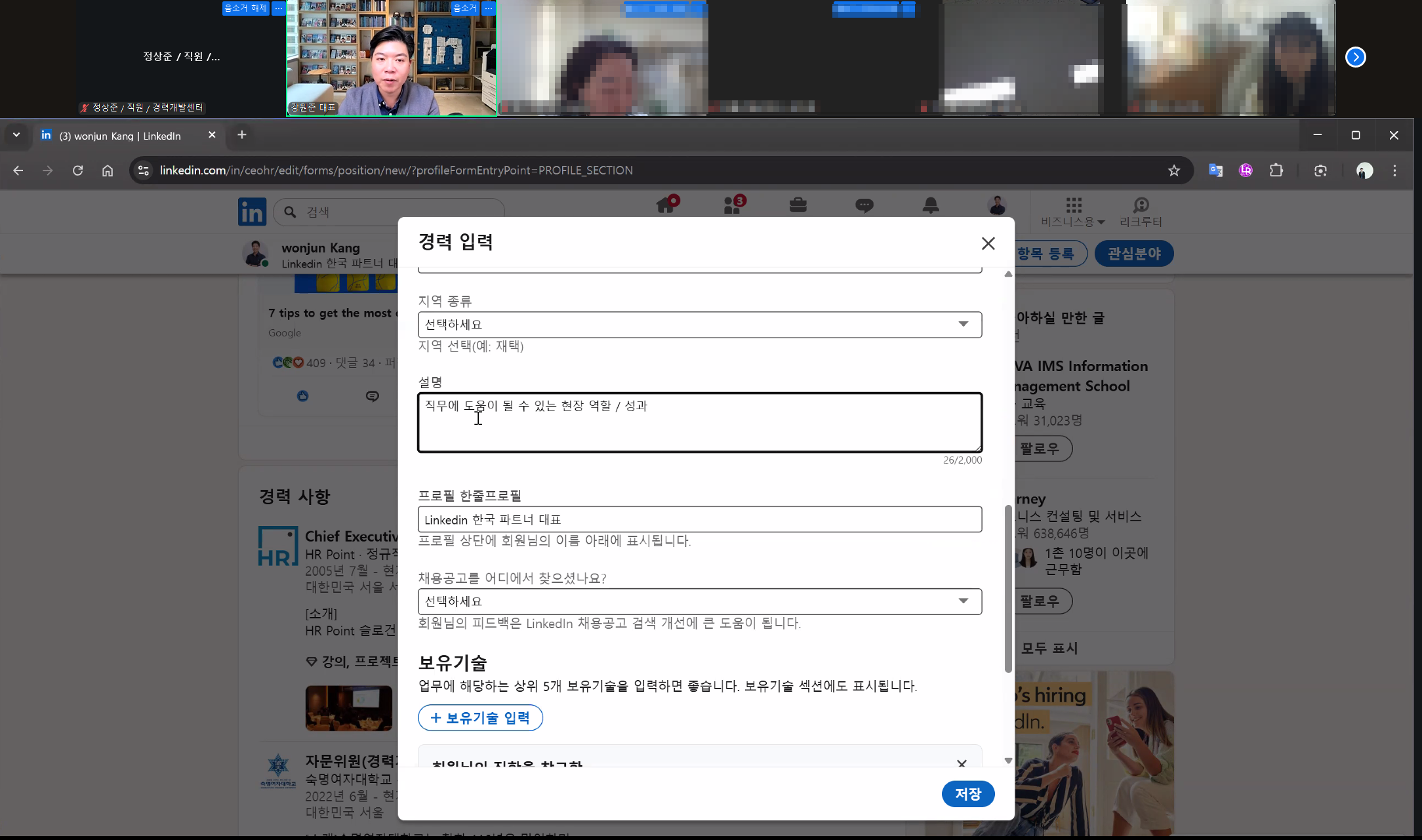Click the LinkedIn home icon

[666, 206]
